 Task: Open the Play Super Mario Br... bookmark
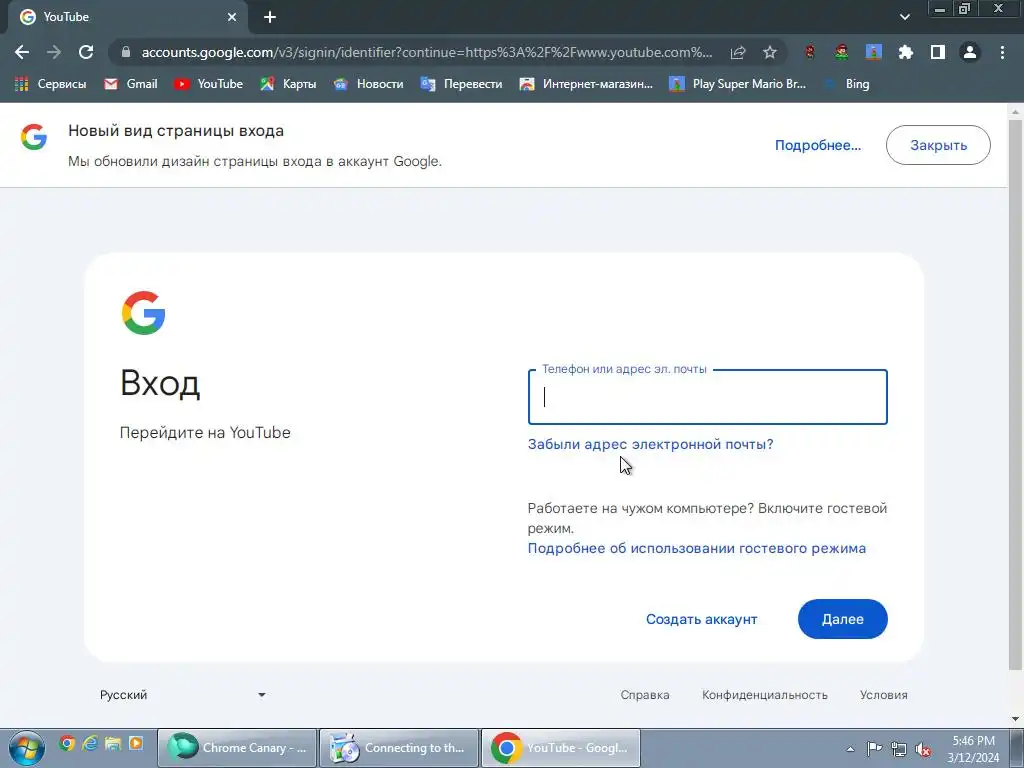coord(738,84)
